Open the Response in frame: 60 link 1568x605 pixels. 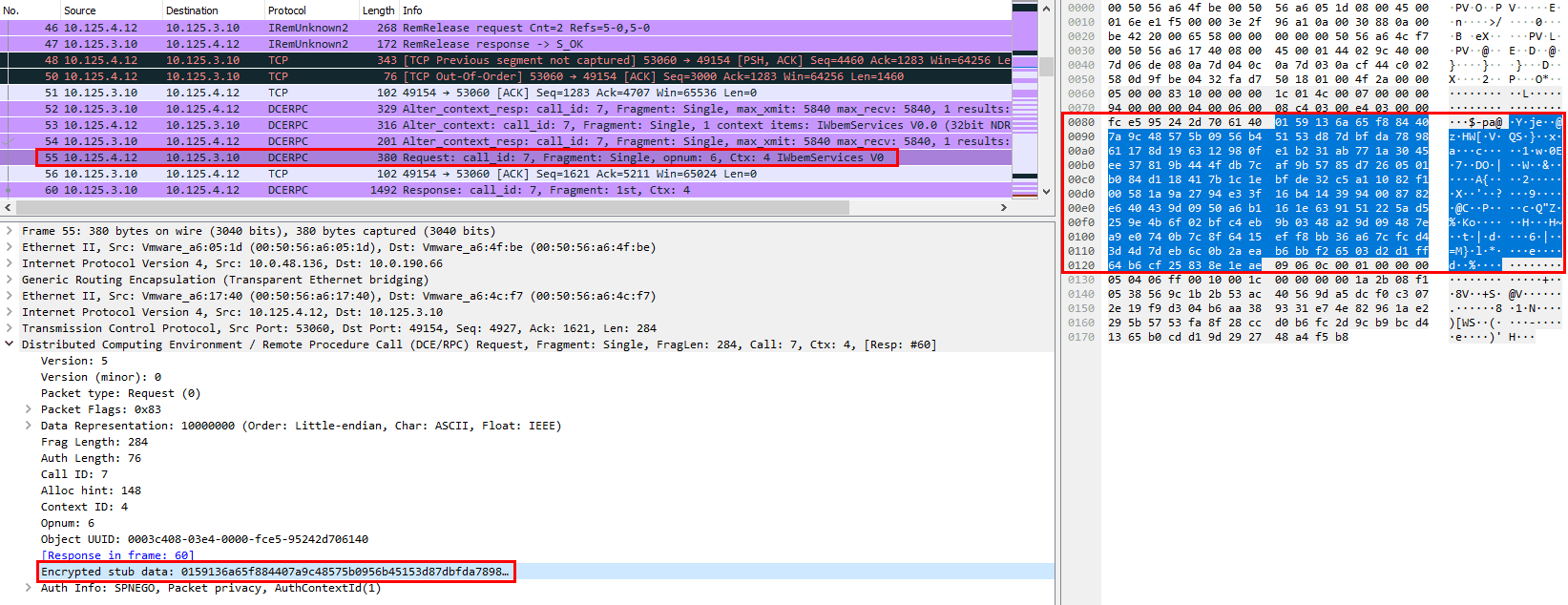pos(116,555)
